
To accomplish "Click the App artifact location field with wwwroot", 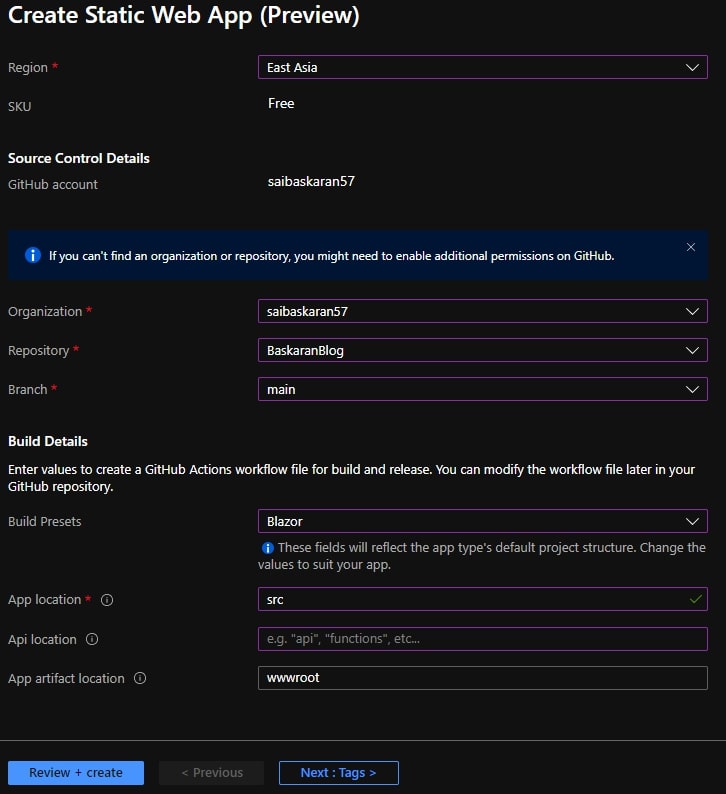I will point(482,678).
